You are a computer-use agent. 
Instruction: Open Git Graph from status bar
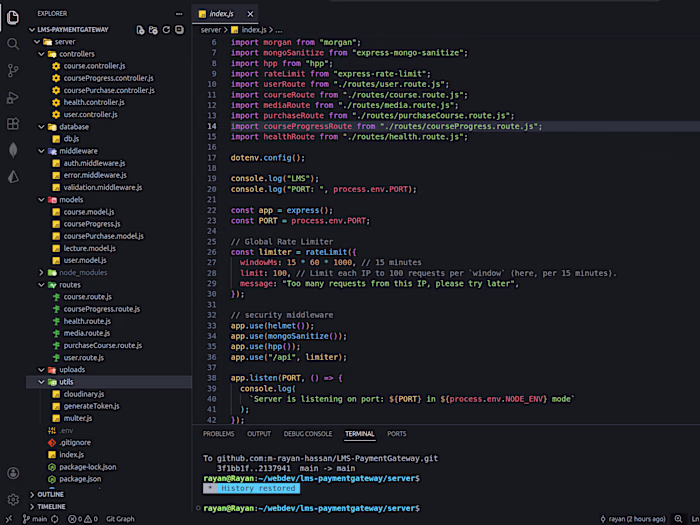[x=120, y=519]
